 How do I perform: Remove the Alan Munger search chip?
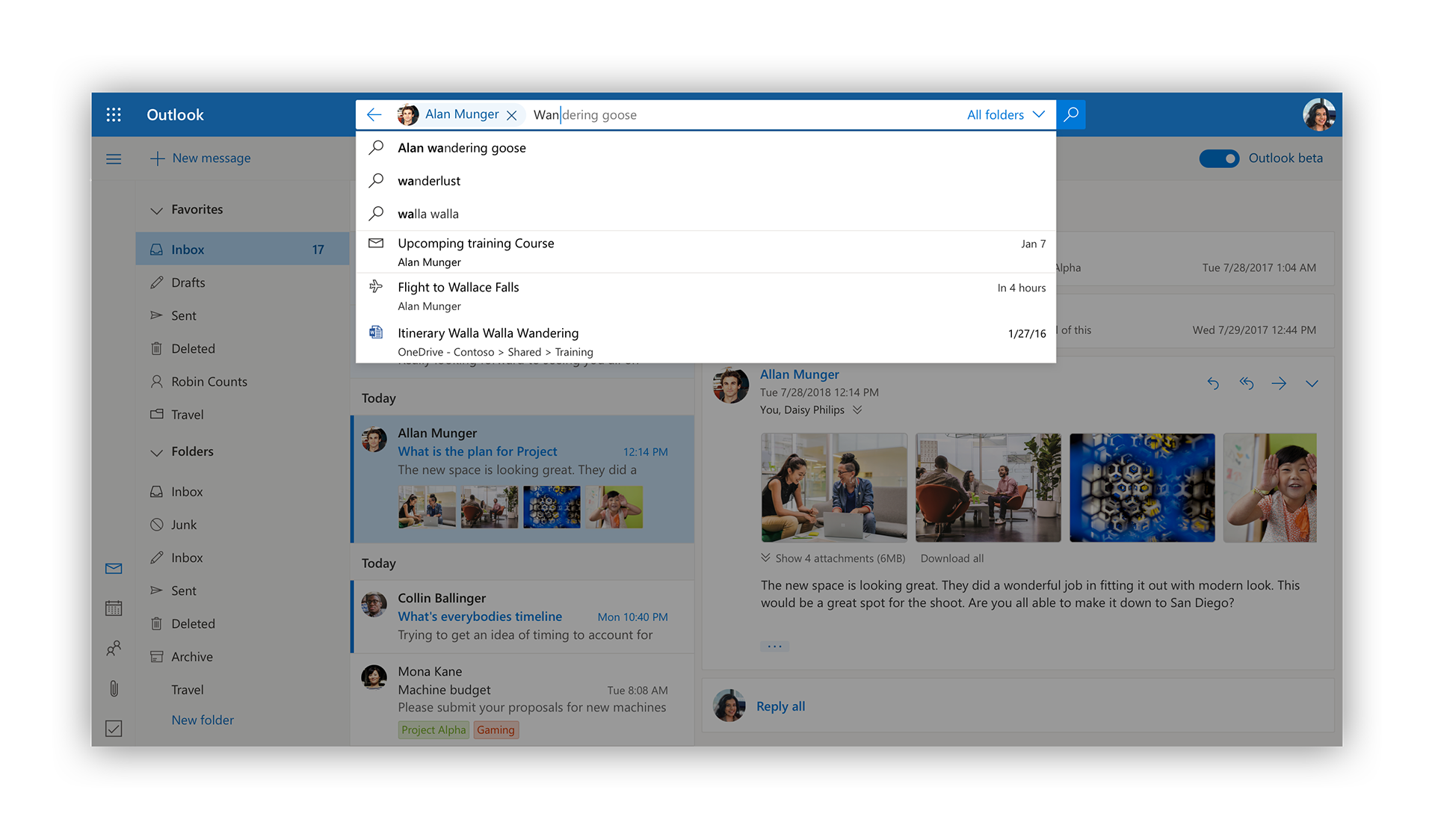512,115
